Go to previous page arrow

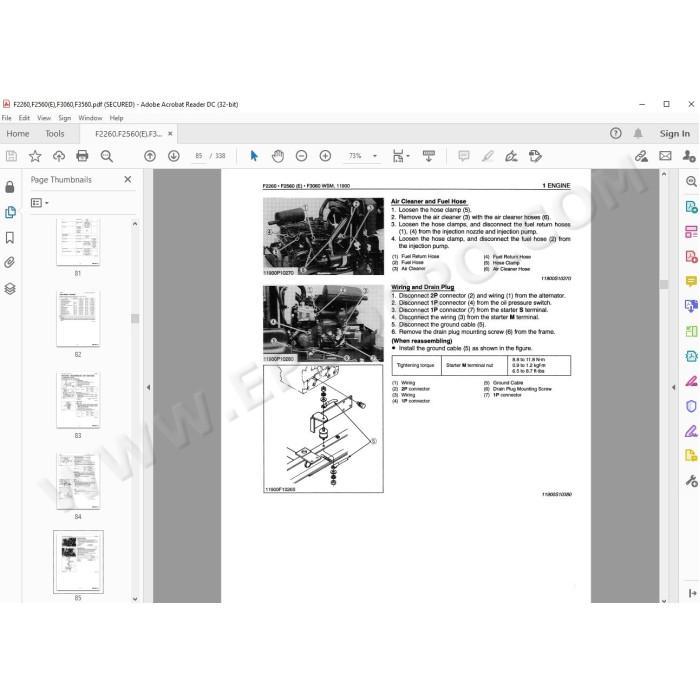pos(150,156)
